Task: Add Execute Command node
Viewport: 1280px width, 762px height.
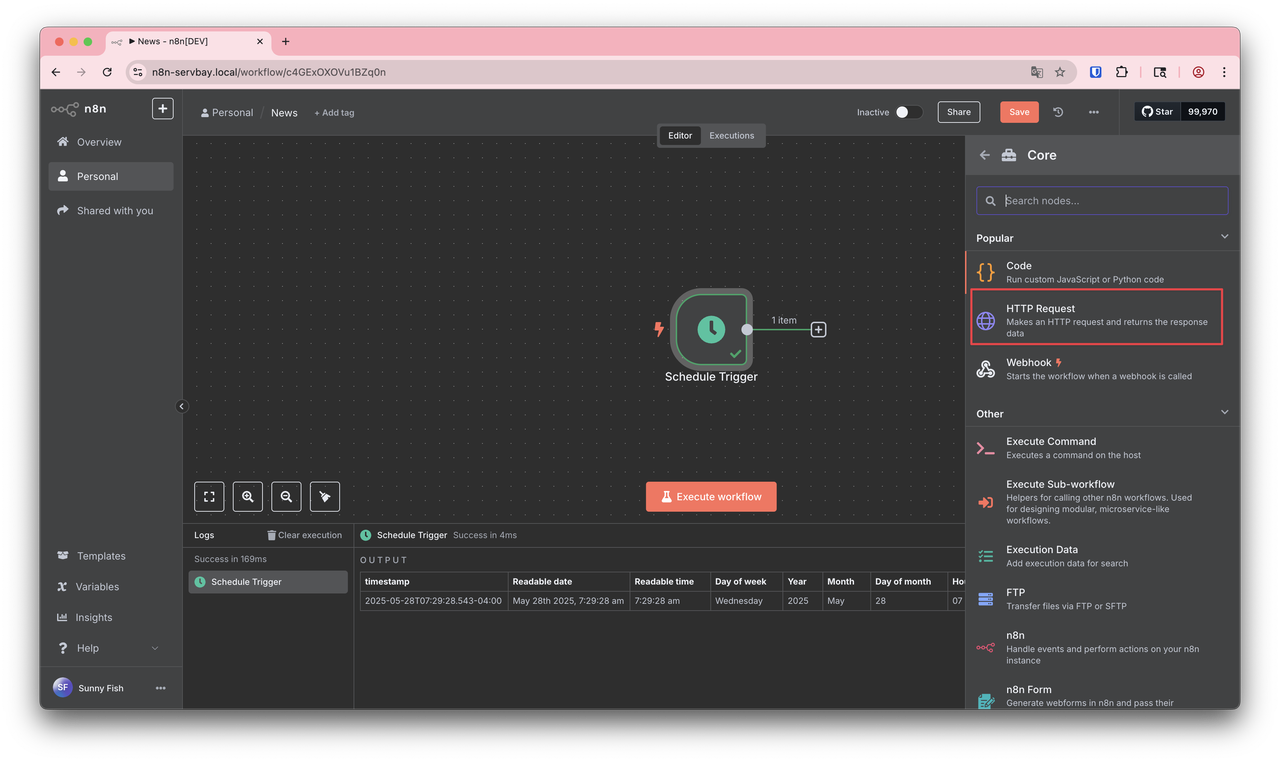Action: (1102, 448)
